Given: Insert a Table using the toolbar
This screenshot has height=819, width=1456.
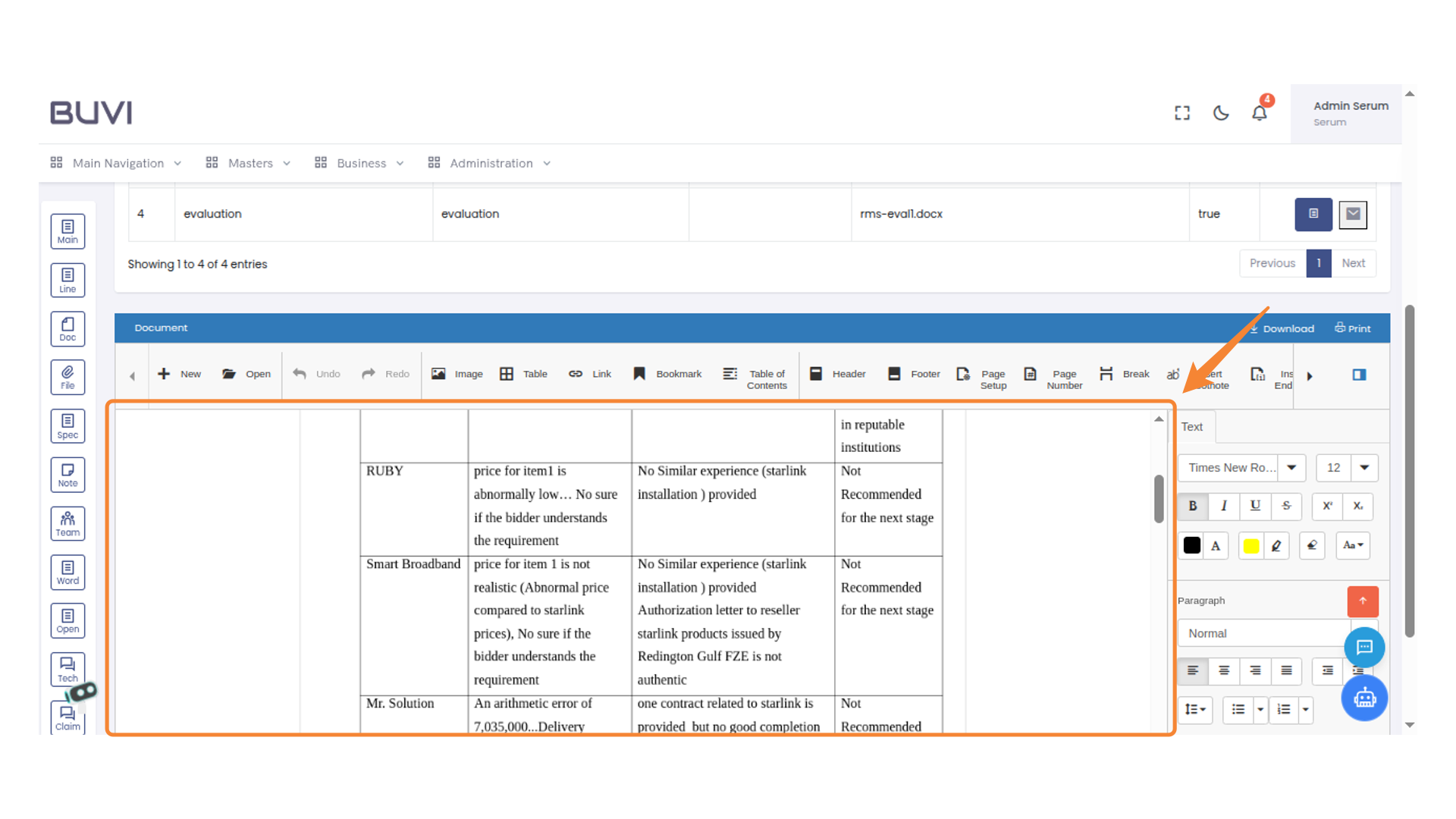Looking at the screenshot, I should 523,374.
